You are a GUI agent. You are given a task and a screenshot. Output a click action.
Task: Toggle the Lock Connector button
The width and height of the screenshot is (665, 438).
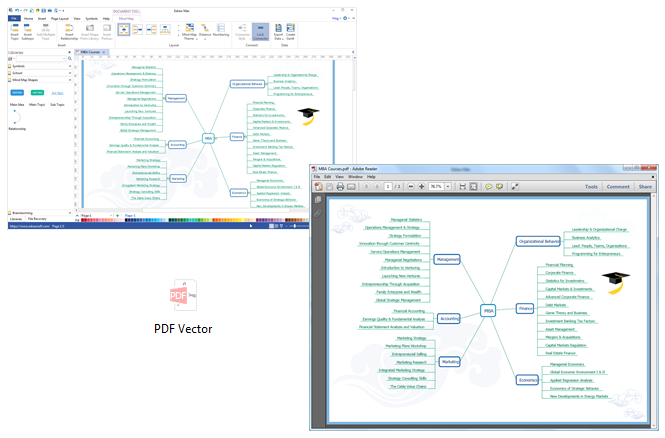[x=260, y=32]
